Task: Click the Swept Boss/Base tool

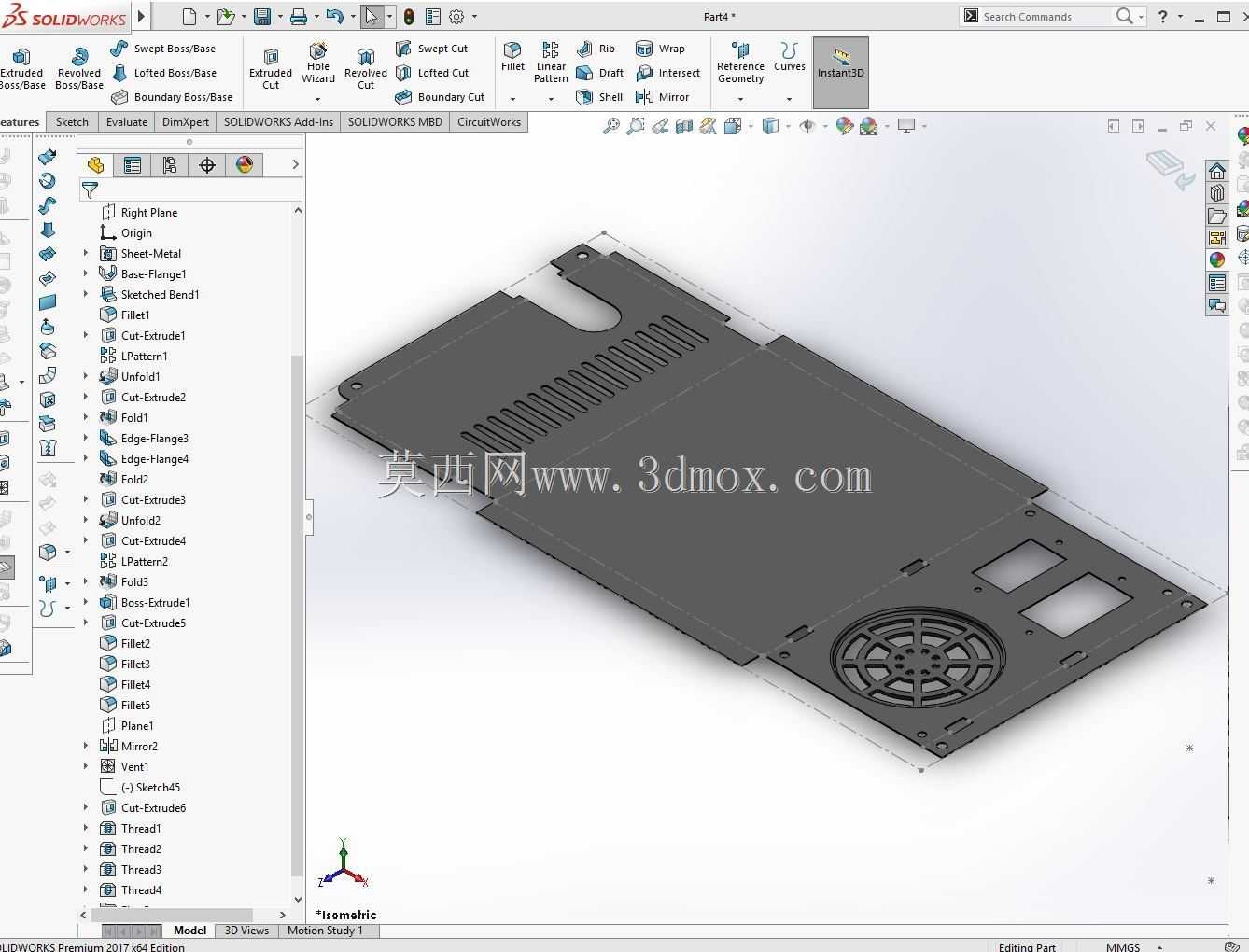Action: 163,49
